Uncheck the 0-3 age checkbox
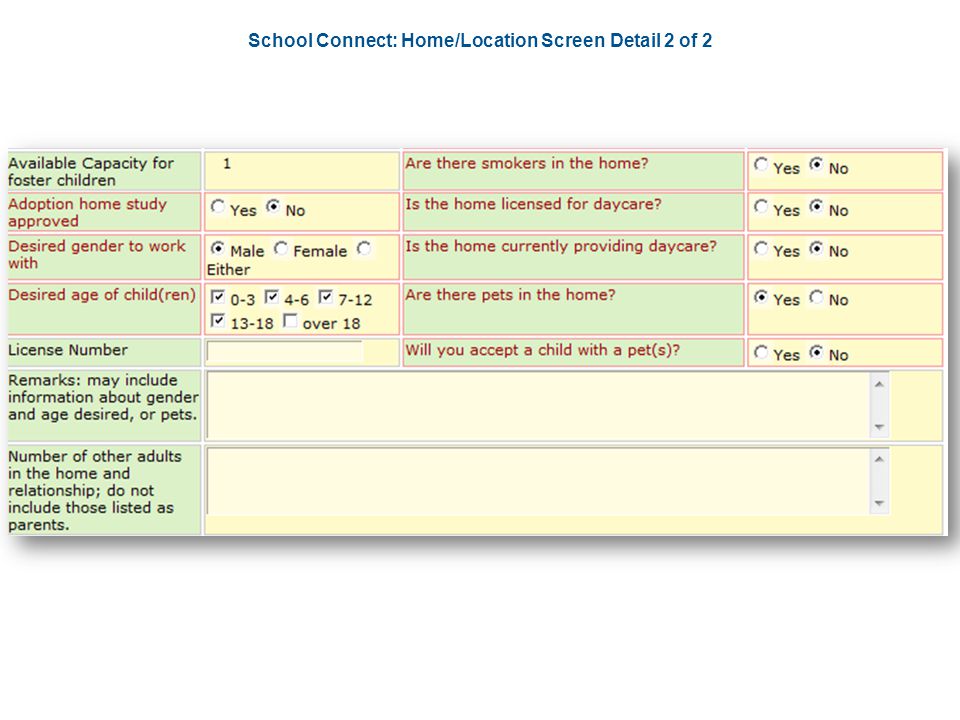The width and height of the screenshot is (960, 720). [217, 297]
